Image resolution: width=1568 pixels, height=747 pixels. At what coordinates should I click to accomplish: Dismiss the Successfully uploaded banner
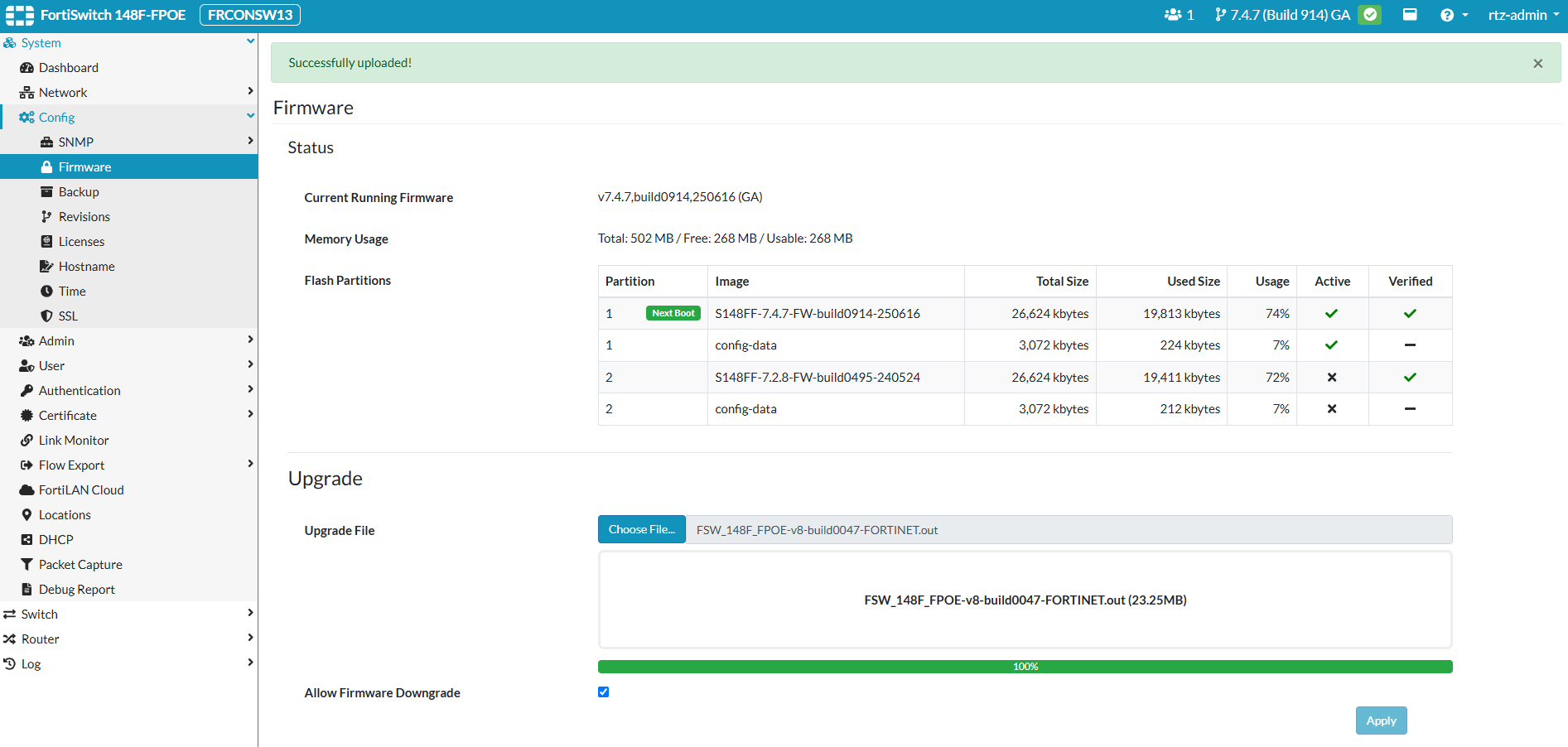pos(1537,64)
